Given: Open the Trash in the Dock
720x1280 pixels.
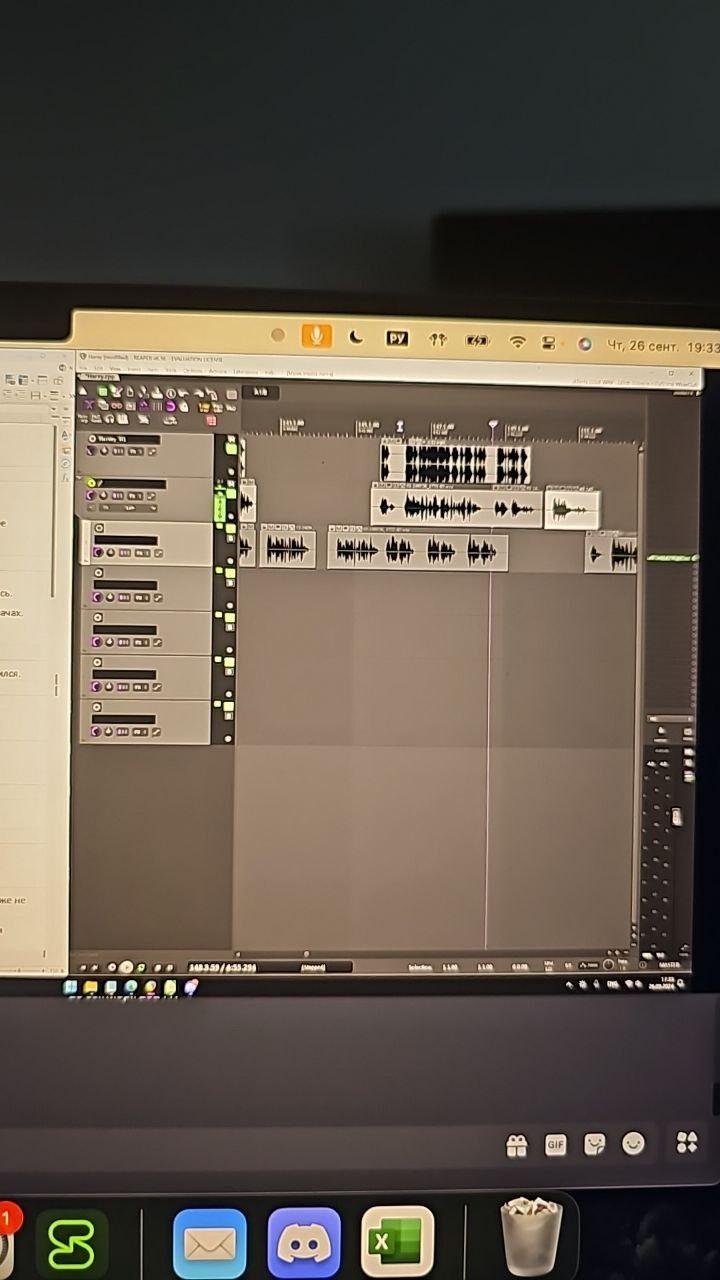Looking at the screenshot, I should click(531, 1236).
